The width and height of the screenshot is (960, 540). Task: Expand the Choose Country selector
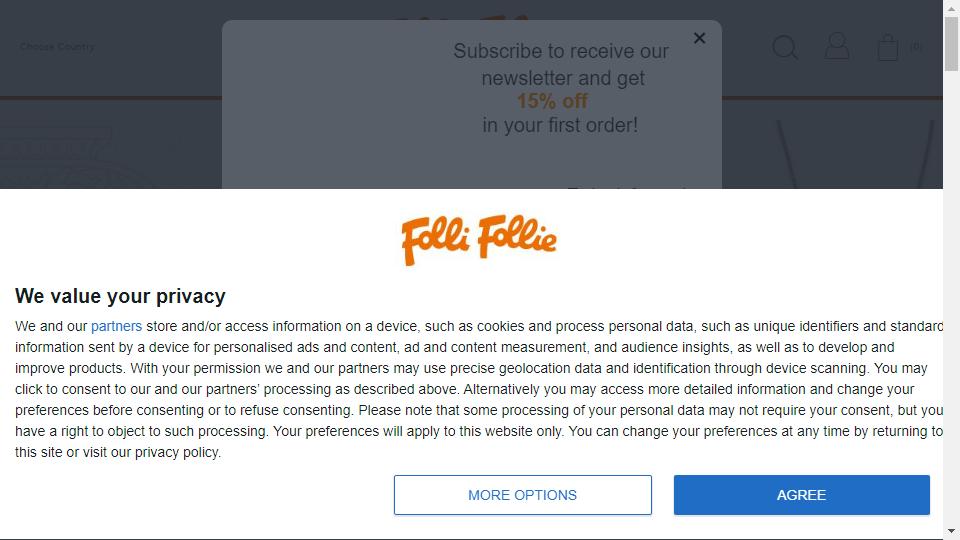[x=57, y=47]
